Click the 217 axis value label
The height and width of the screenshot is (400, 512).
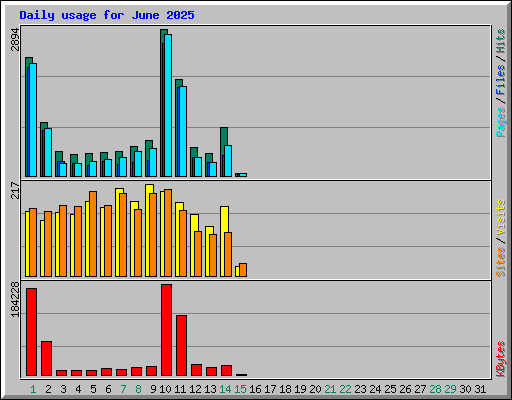pos(15,190)
